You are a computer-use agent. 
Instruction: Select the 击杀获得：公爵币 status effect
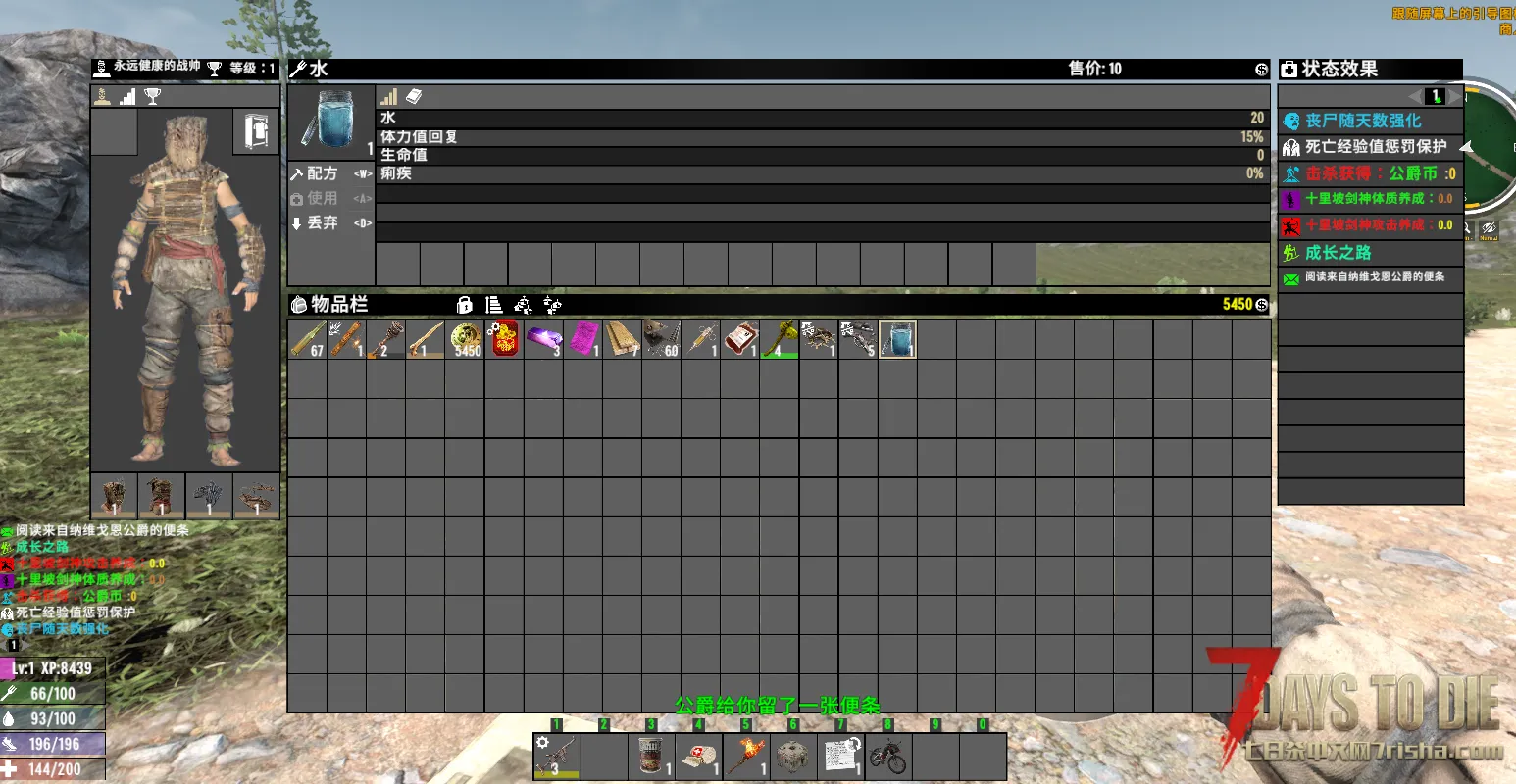(x=1371, y=173)
